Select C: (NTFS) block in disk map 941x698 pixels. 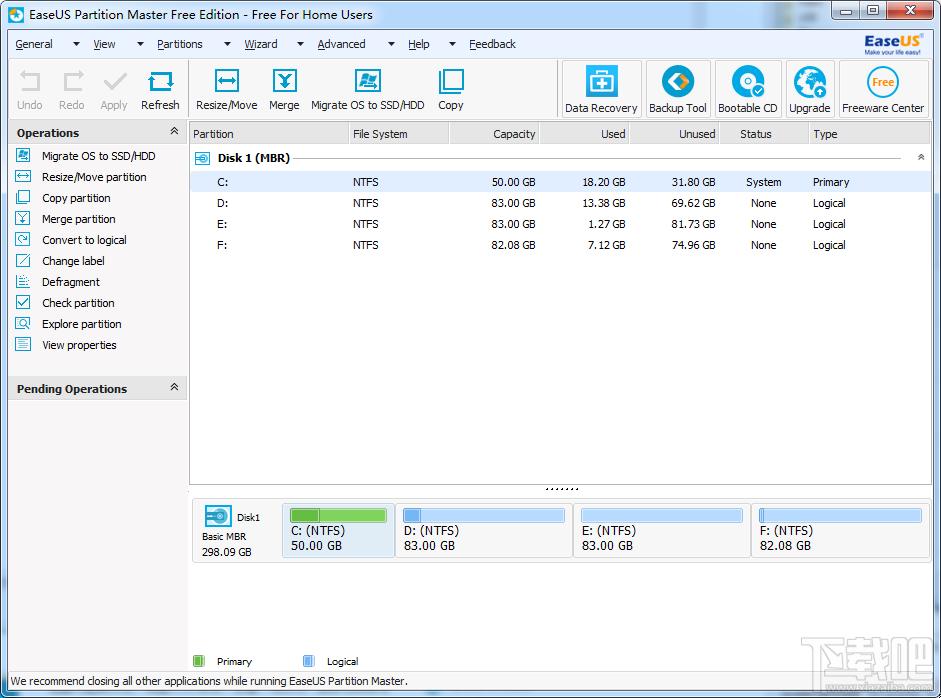(x=338, y=531)
